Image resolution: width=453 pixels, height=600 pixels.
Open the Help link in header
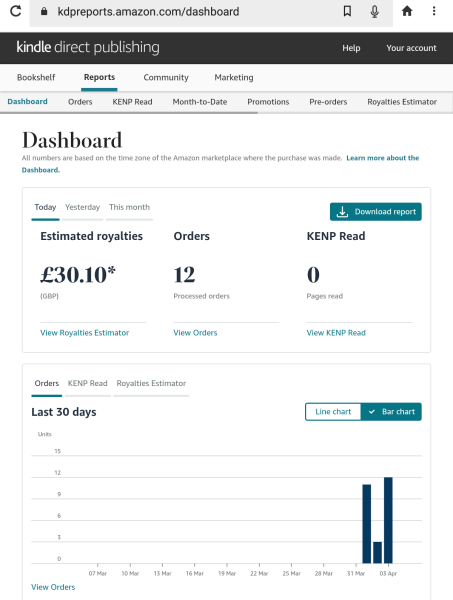tap(351, 48)
